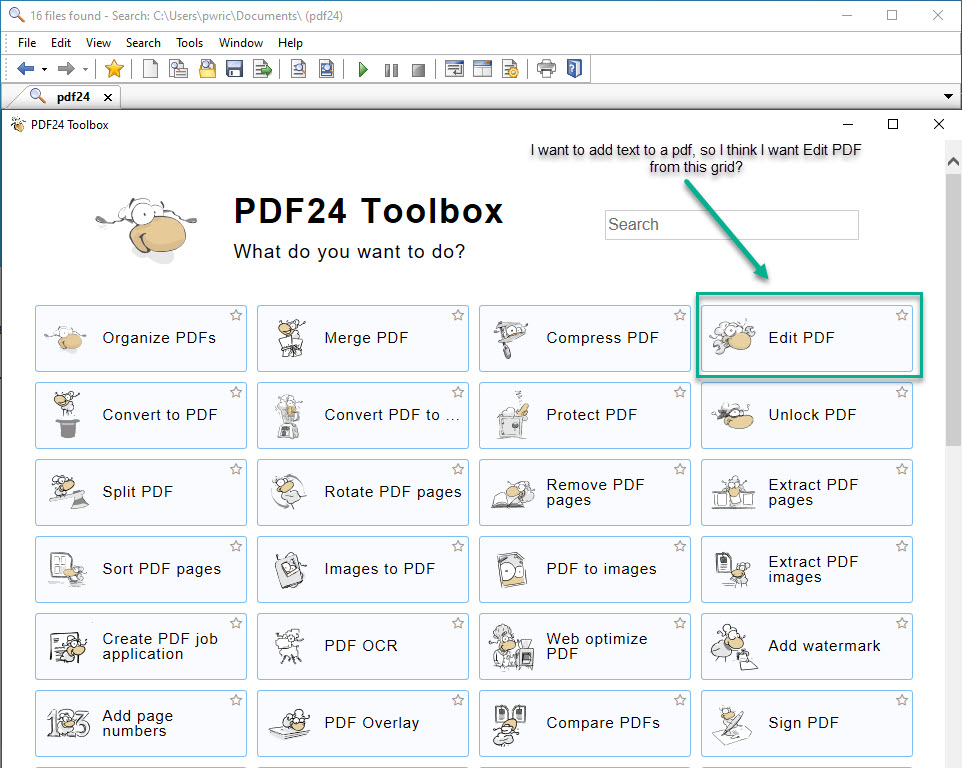Open the Merge PDF tool tile
Viewport: 962px width, 768px height.
363,338
